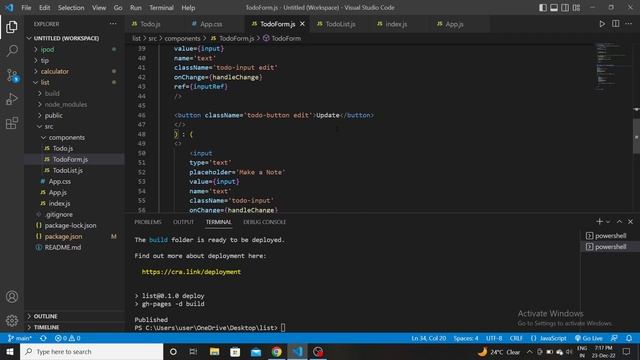The image size is (640, 360).
Task: Open README.md in the explorer
Action: pyautogui.click(x=63, y=247)
